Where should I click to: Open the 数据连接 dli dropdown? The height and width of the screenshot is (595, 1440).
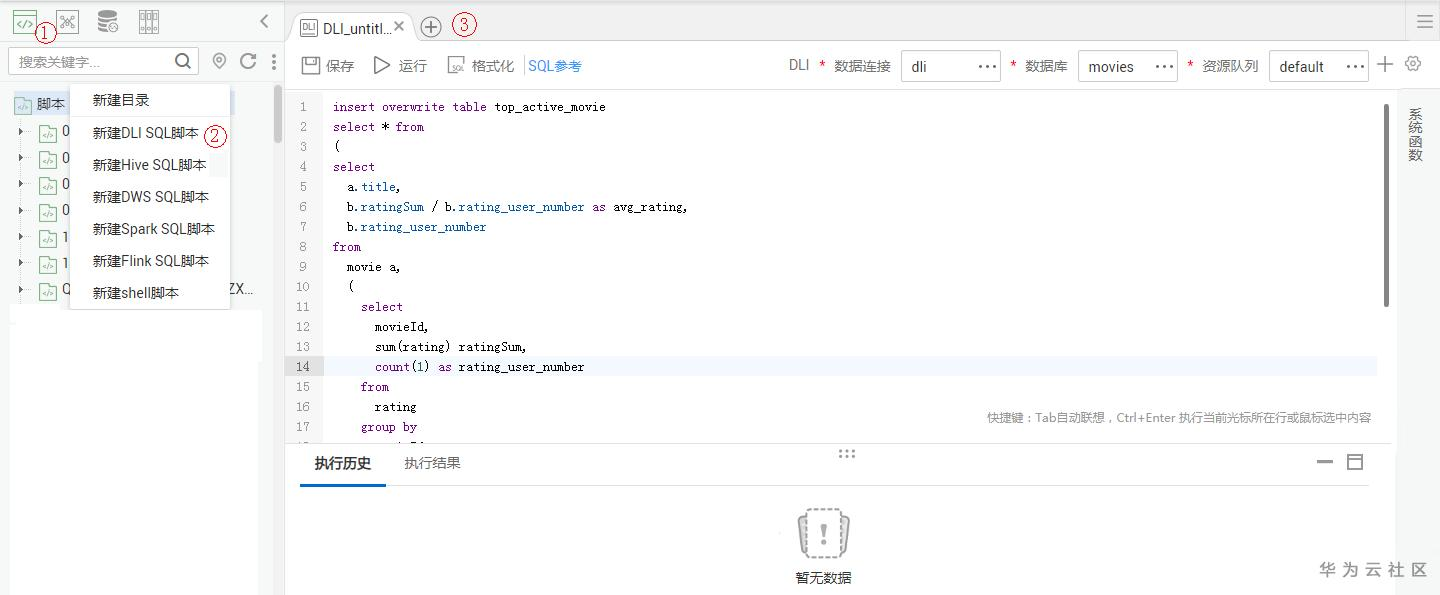click(950, 66)
